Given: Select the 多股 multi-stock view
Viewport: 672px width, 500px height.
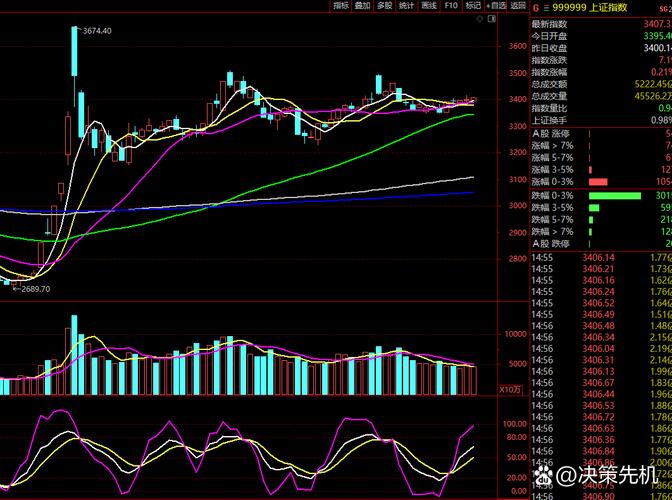Looking at the screenshot, I should 384,6.
